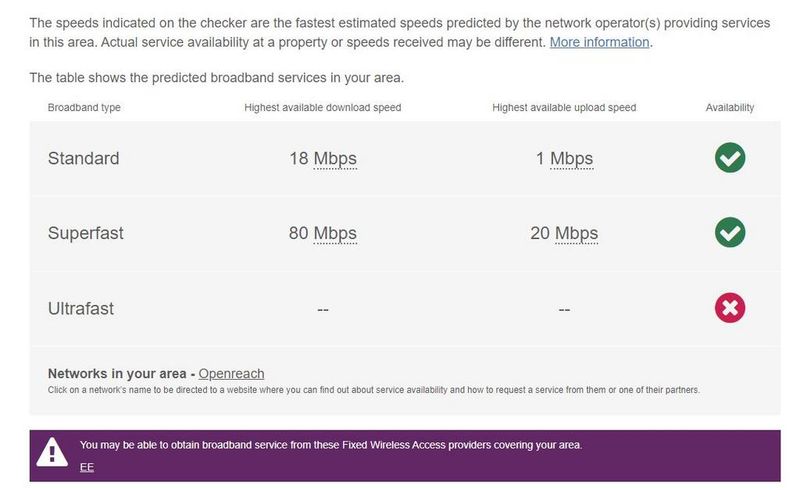Click the Broadband type column header
This screenshot has width=800, height=490.
pyautogui.click(x=84, y=108)
